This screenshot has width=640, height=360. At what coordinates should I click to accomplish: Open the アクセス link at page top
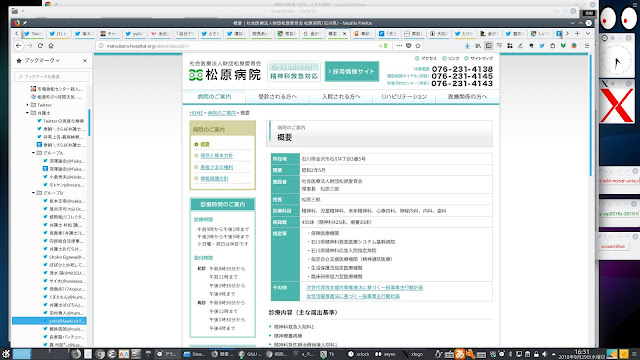pyautogui.click(x=426, y=58)
